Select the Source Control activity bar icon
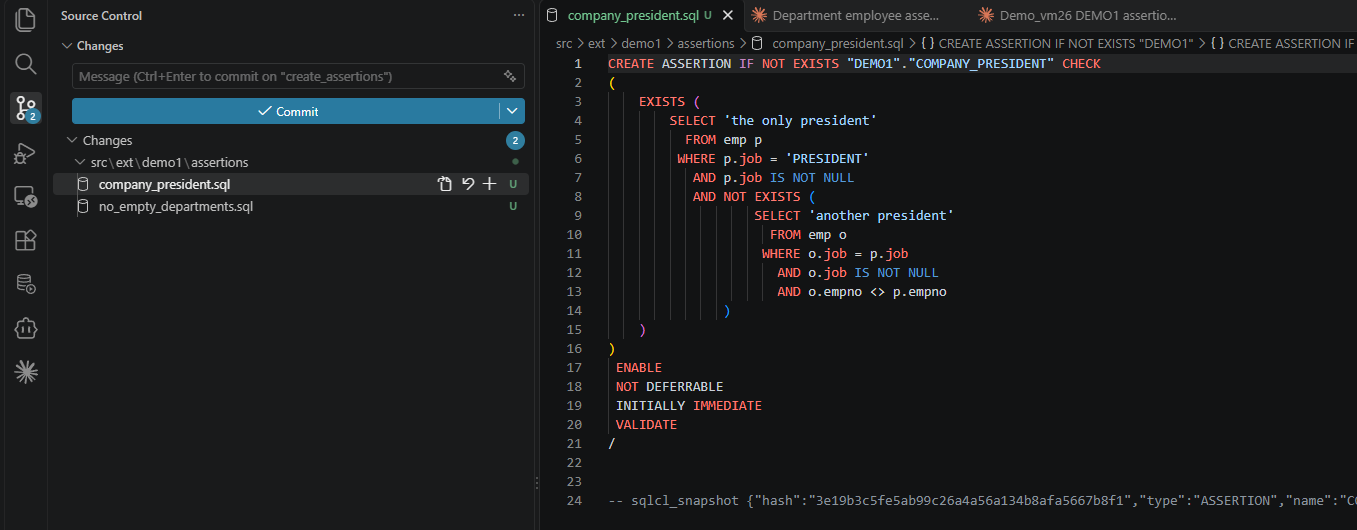The height and width of the screenshot is (530, 1357). coord(26,108)
